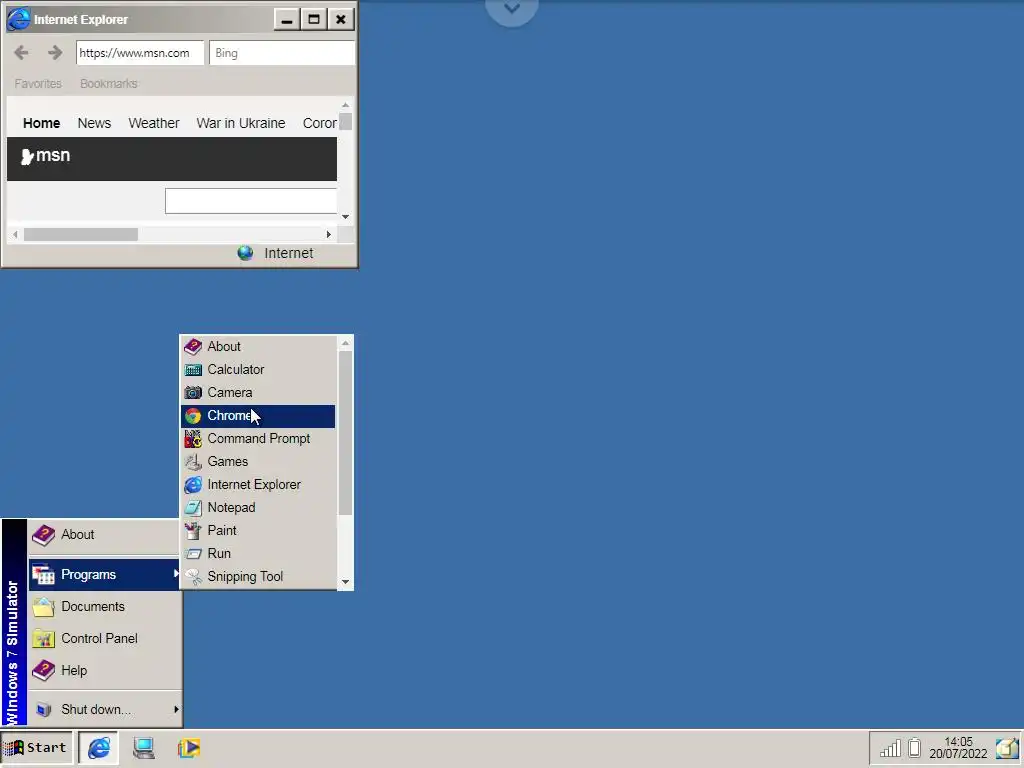The width and height of the screenshot is (1024, 768).
Task: Open About in the Start menu
Action: (x=104, y=535)
